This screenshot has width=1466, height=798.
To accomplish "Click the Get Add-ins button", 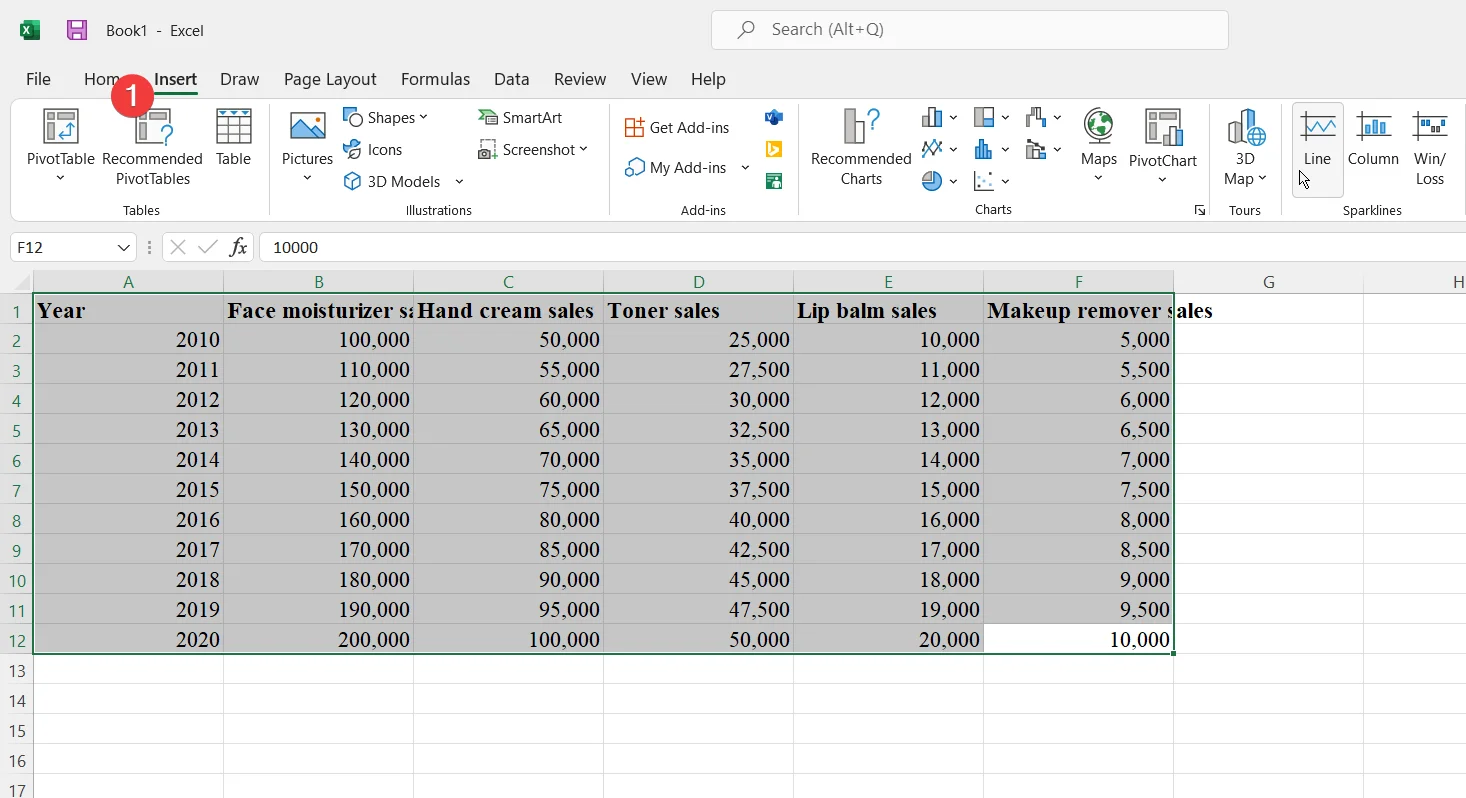I will click(677, 127).
